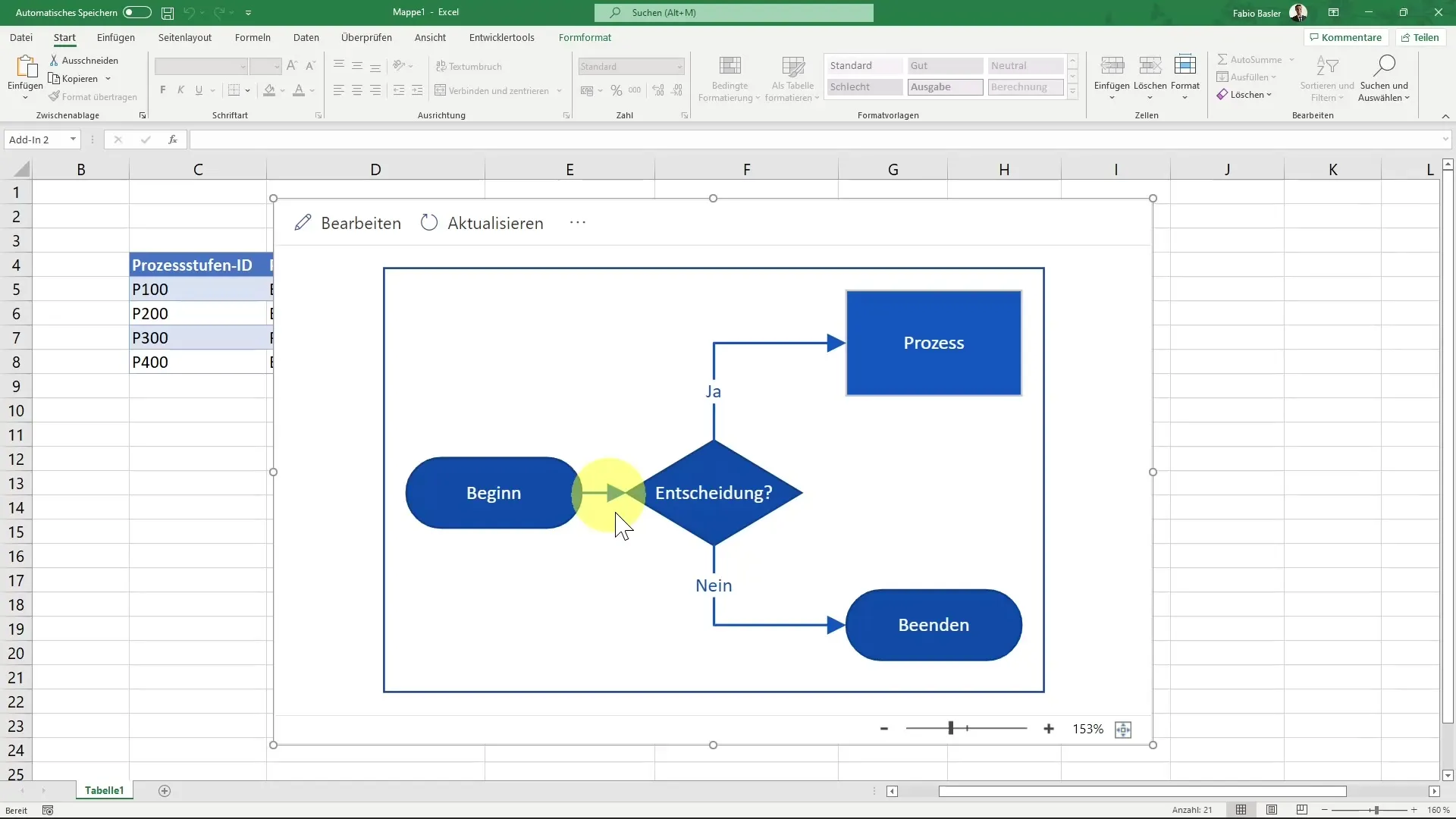Click Aktualisieren button in diagram
Image resolution: width=1456 pixels, height=819 pixels.
482,222
